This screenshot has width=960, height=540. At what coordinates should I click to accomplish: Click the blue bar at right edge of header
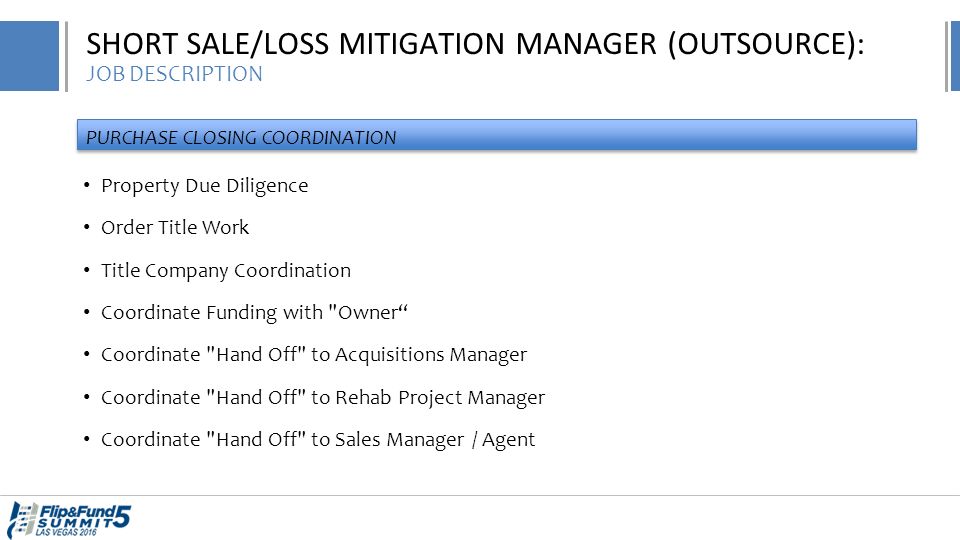pyautogui.click(x=955, y=56)
